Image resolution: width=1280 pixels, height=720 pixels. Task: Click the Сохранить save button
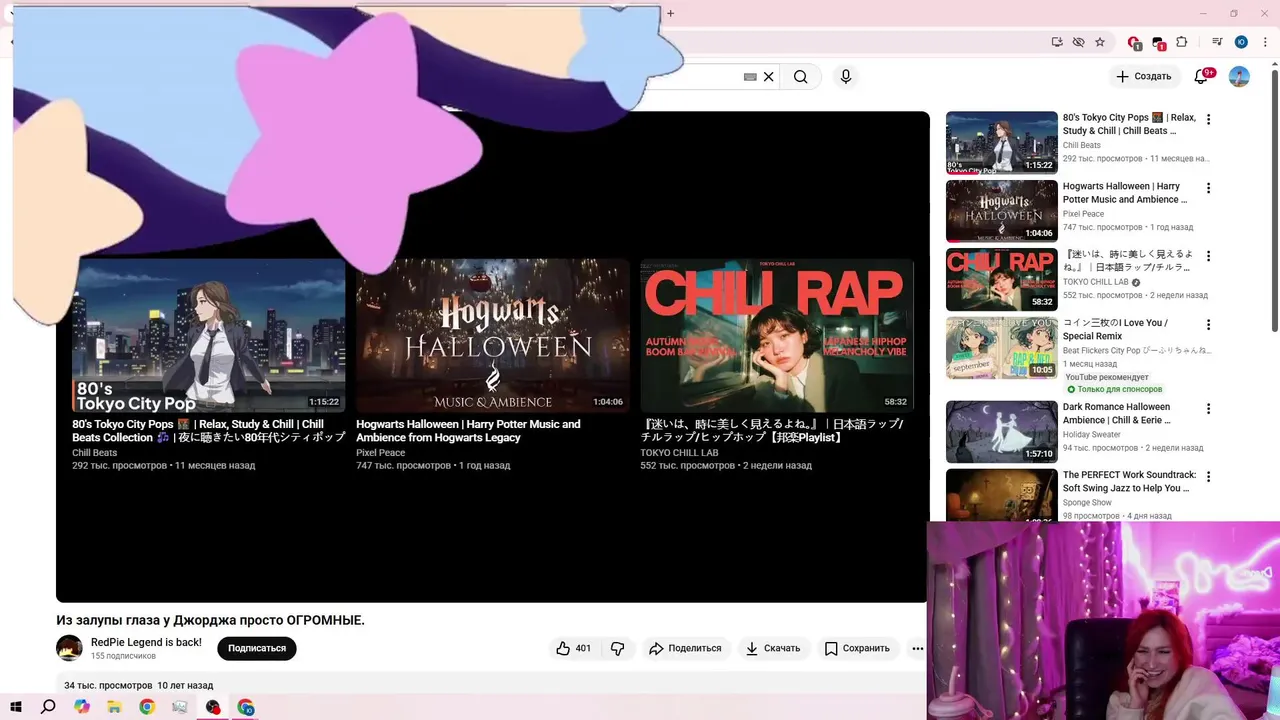click(857, 648)
